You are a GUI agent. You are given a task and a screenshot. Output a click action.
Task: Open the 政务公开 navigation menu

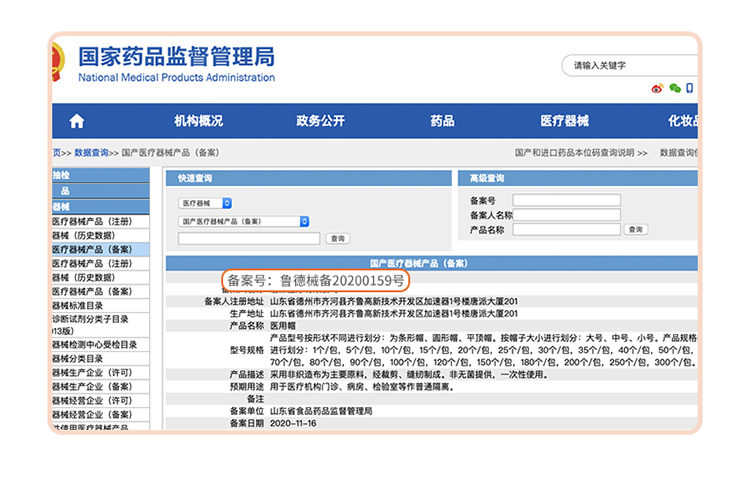(x=320, y=121)
